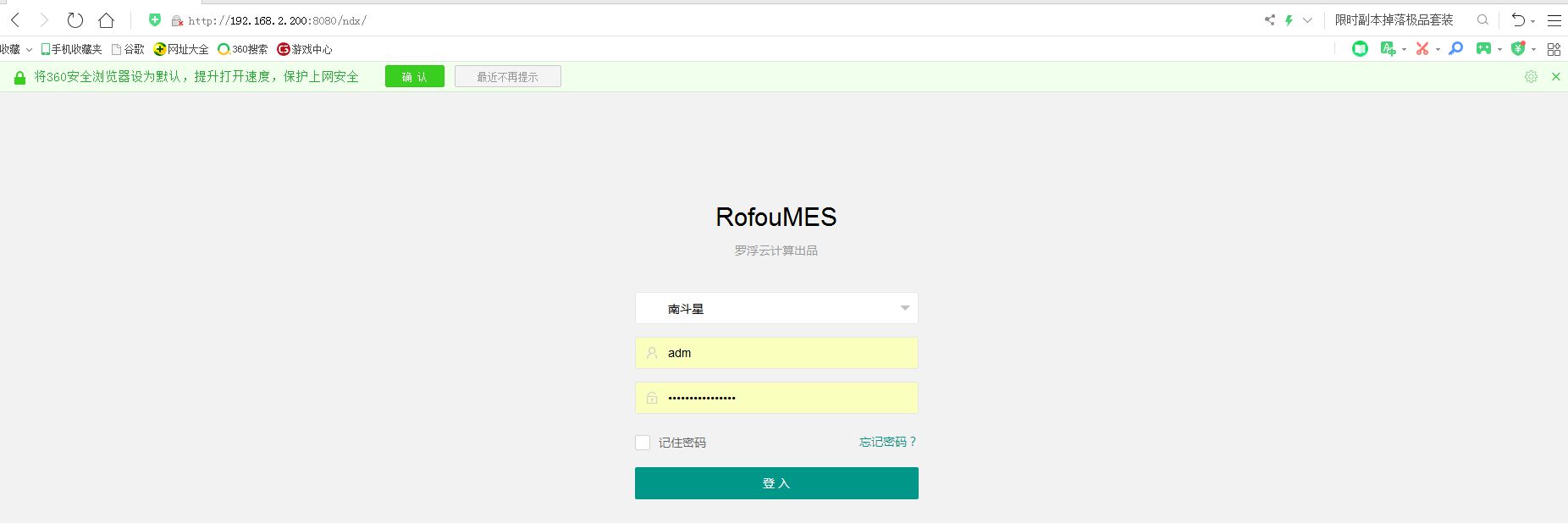Open the share icon in address bar
Viewport: 1568px width, 523px height.
(x=1269, y=20)
